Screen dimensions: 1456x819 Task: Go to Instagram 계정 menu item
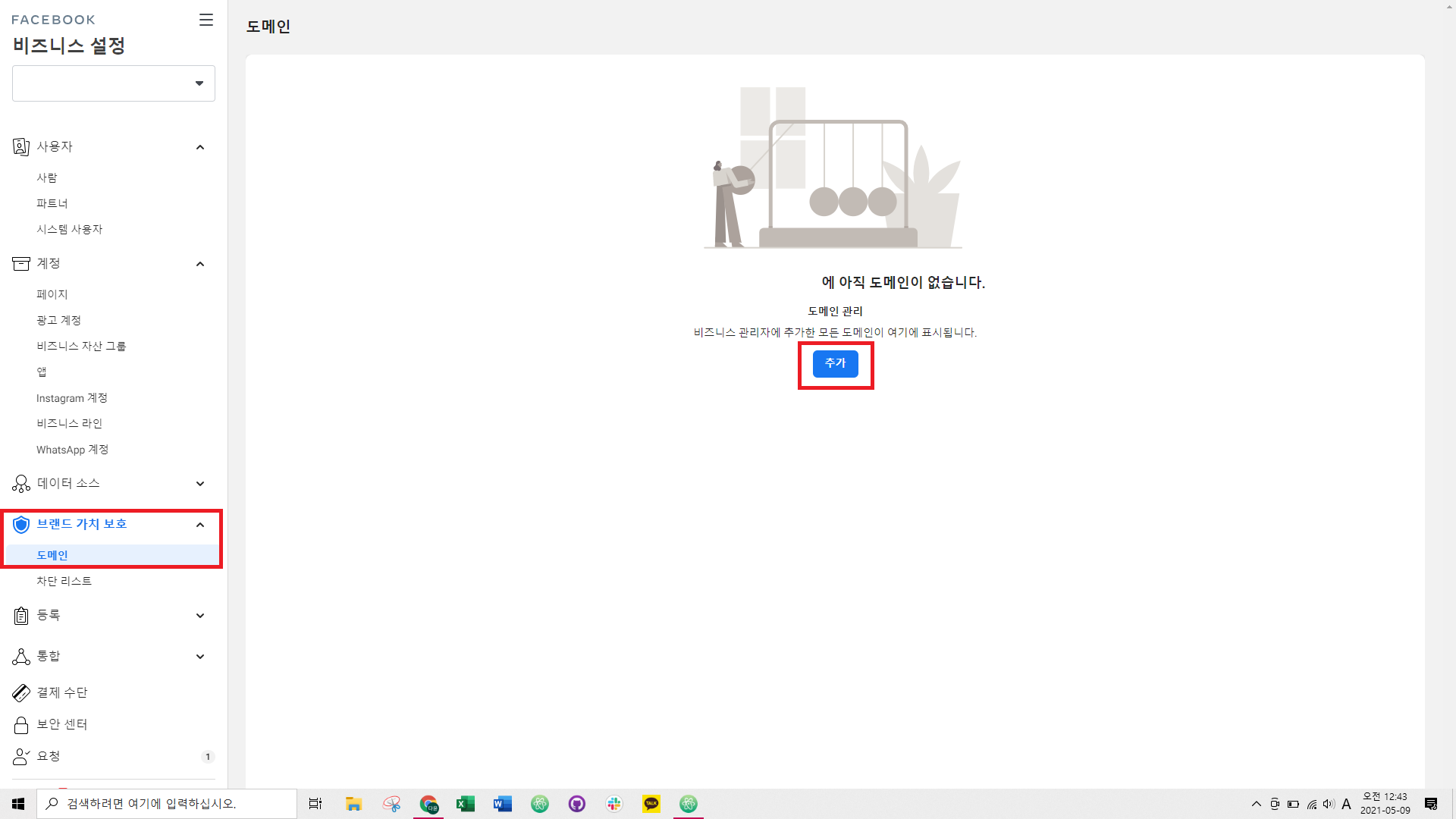[72, 398]
